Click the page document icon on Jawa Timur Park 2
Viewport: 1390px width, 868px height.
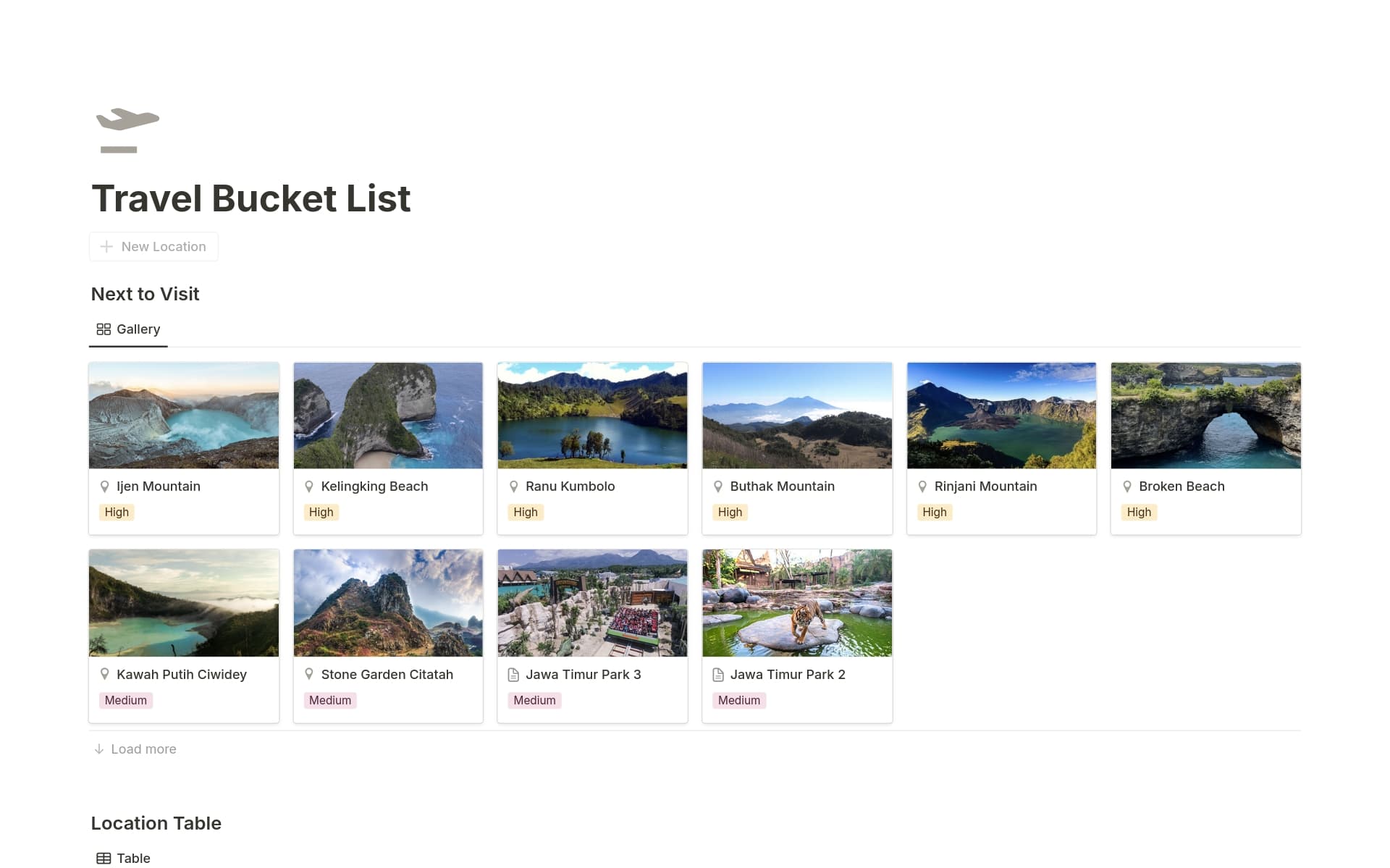pyautogui.click(x=718, y=674)
